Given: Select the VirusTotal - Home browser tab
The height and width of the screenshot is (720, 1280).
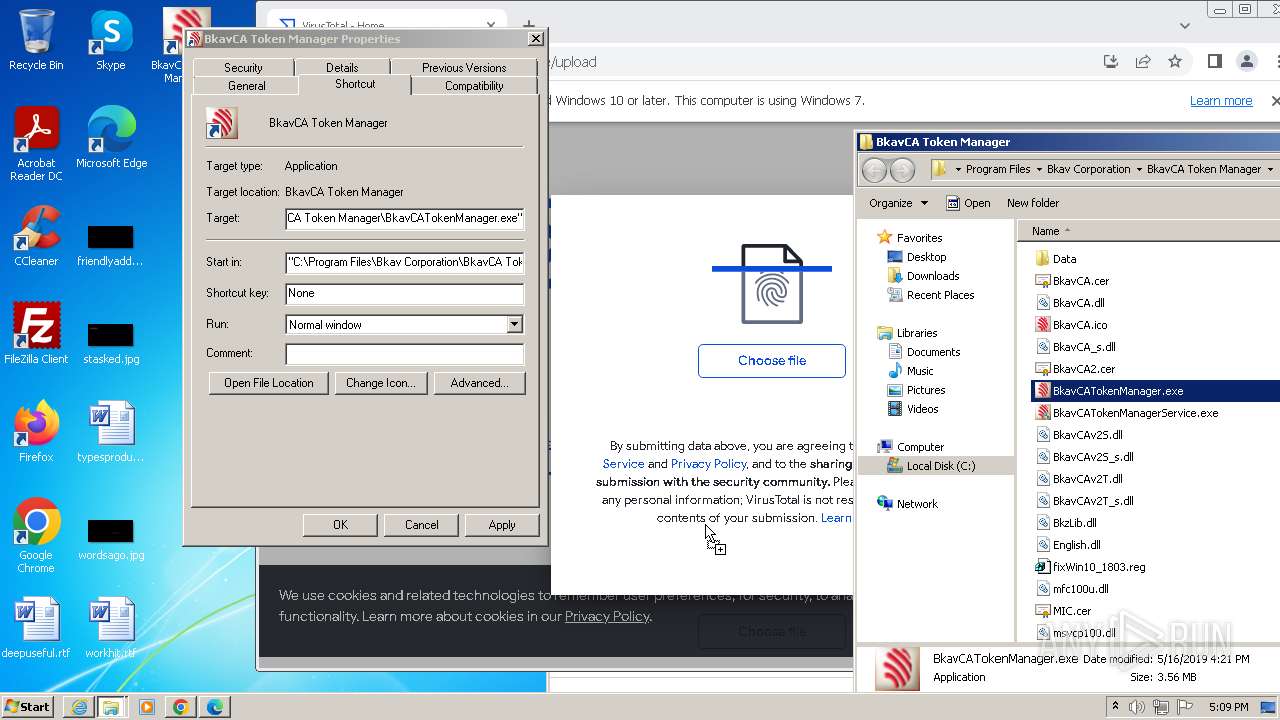Looking at the screenshot, I should click(x=386, y=25).
